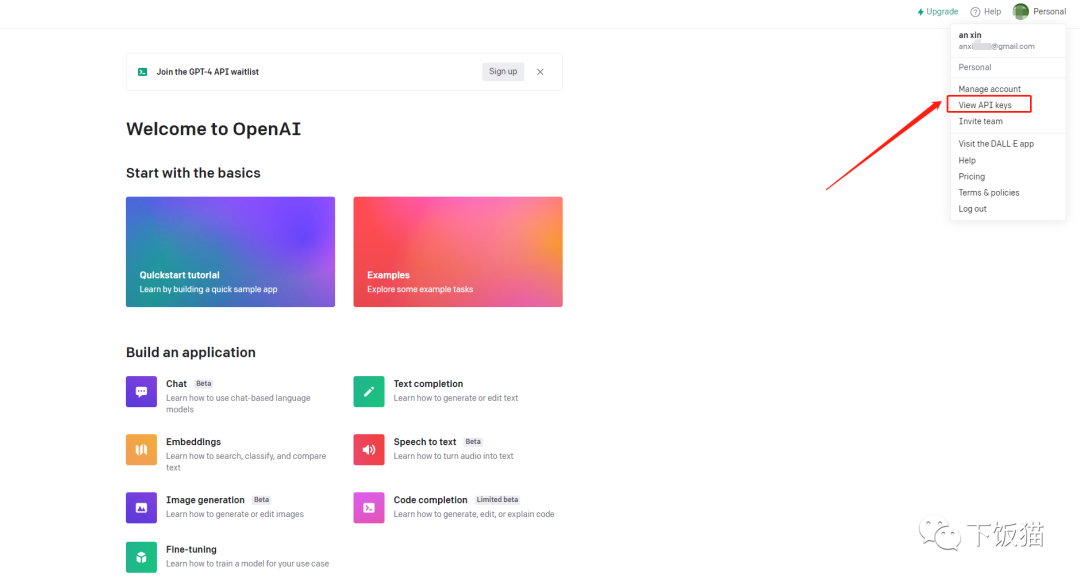Viewport: 1080px width, 582px height.
Task: Open the Examples card
Action: [x=458, y=252]
